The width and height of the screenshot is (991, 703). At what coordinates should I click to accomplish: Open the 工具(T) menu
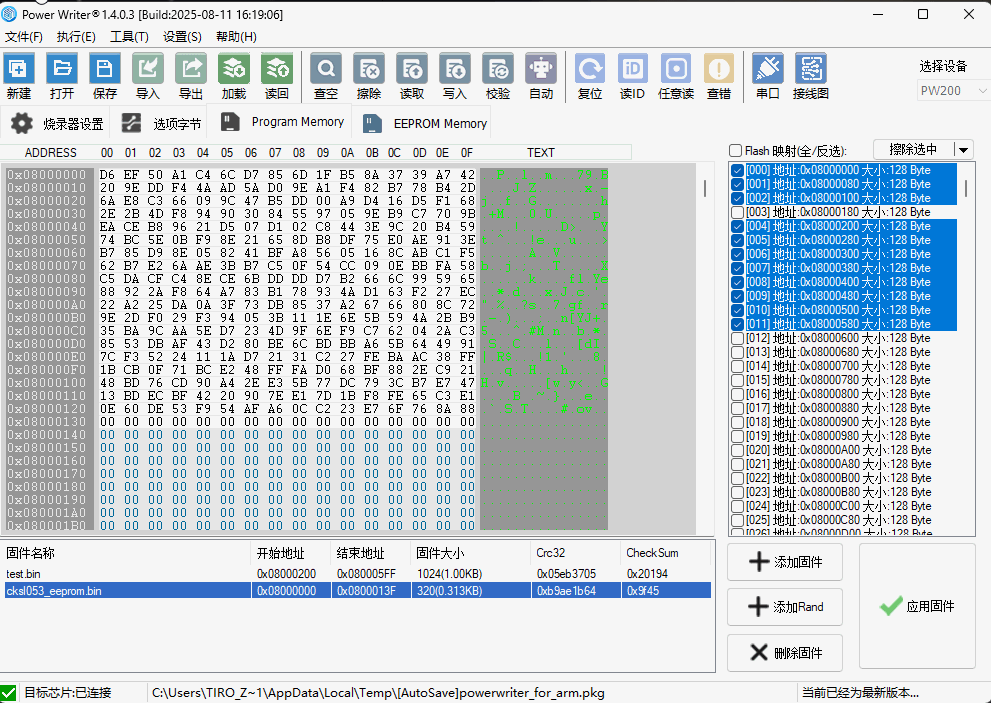point(129,37)
